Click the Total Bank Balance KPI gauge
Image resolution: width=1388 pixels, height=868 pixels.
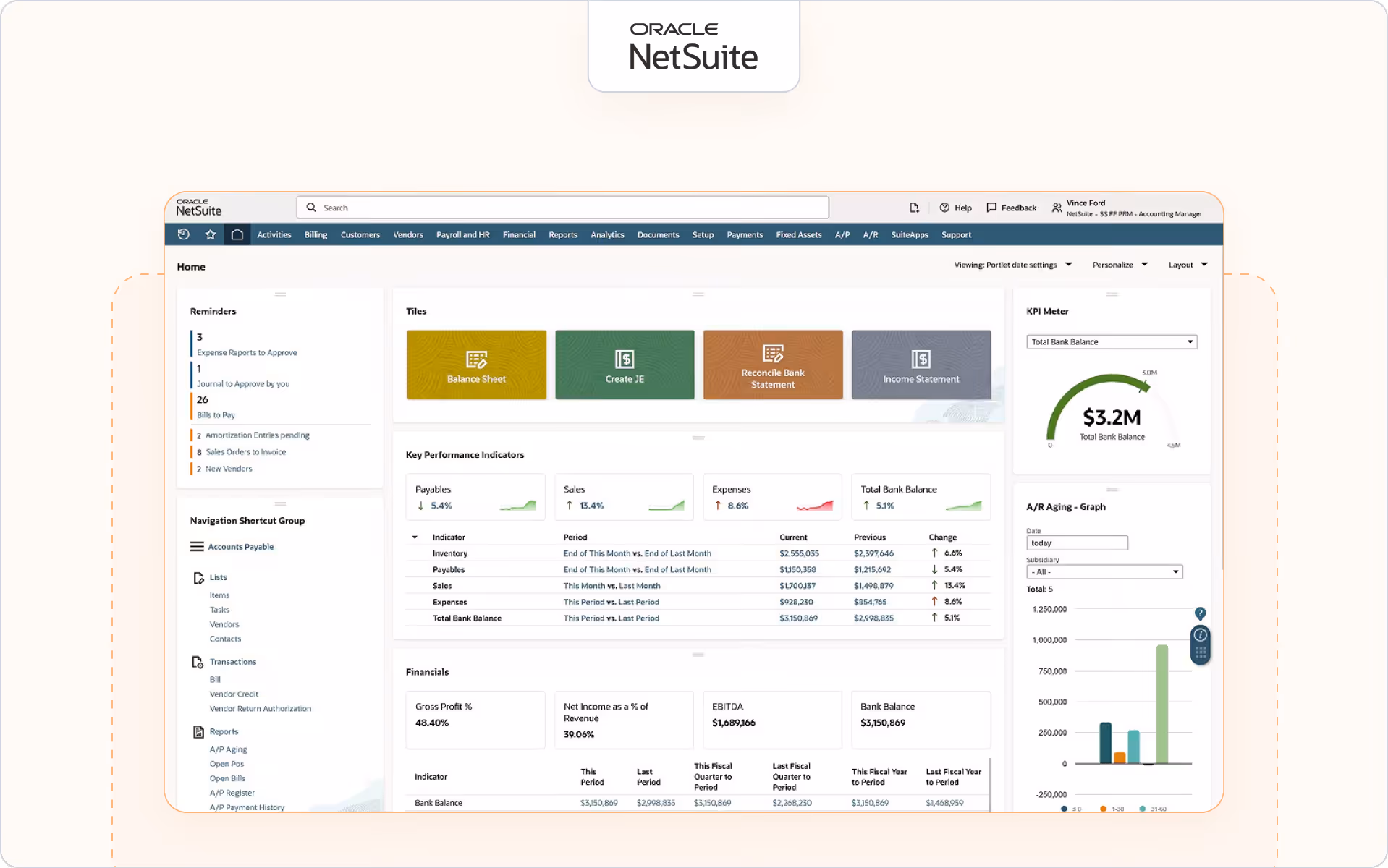click(x=1112, y=409)
